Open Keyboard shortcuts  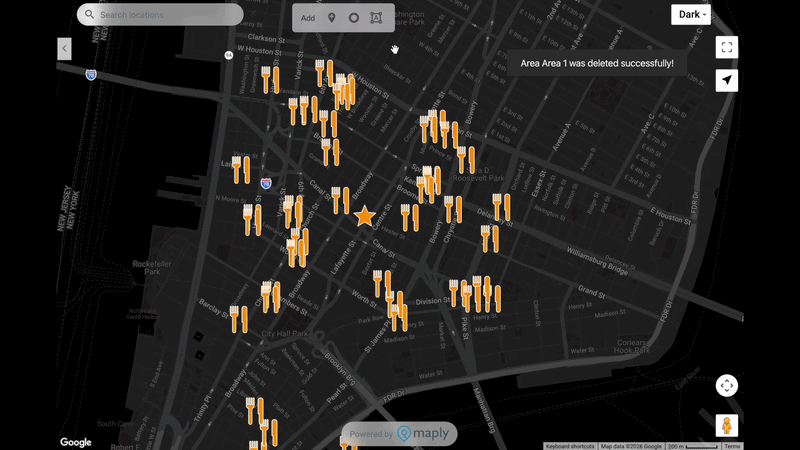570,446
